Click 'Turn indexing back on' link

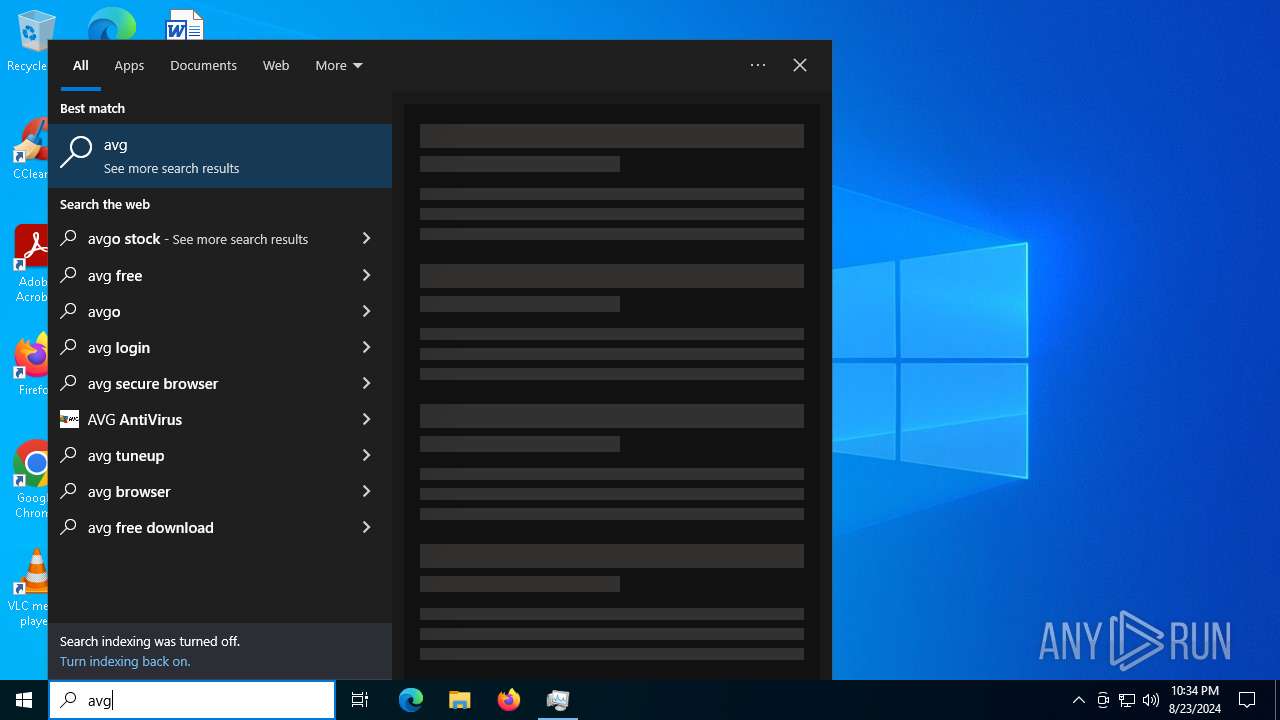coord(125,662)
